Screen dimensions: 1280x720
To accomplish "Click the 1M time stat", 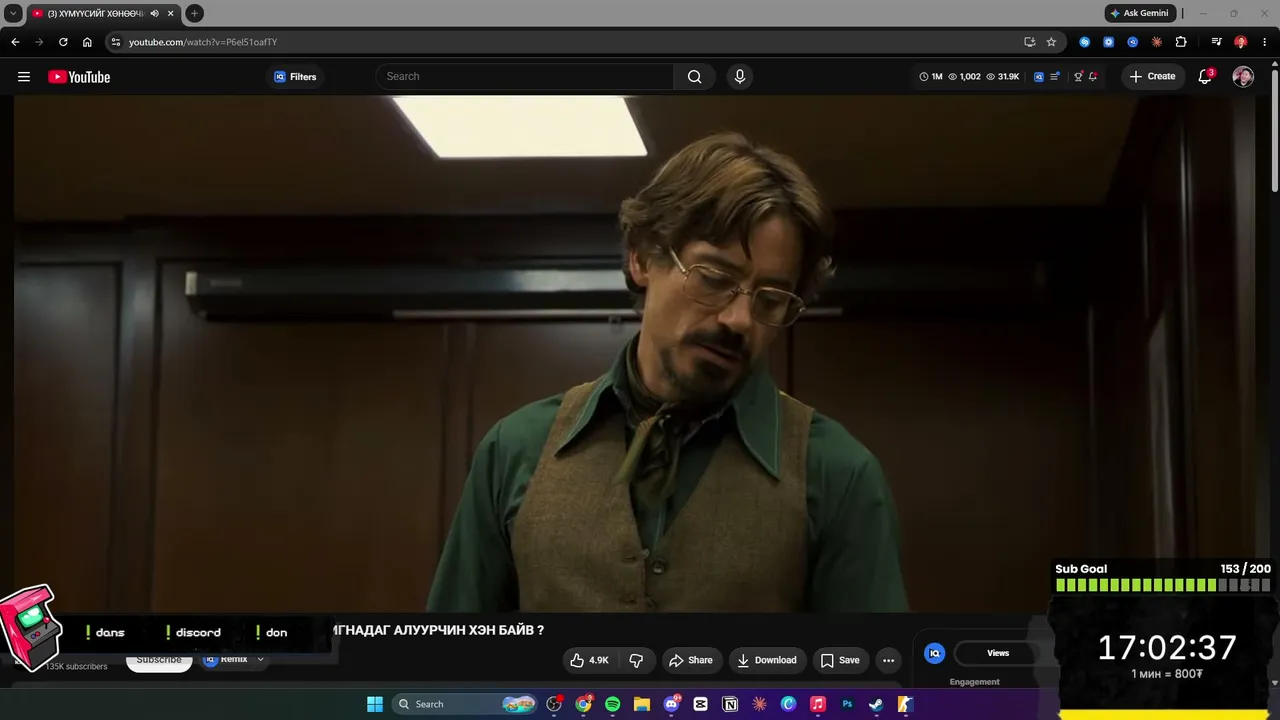I will click(x=931, y=77).
